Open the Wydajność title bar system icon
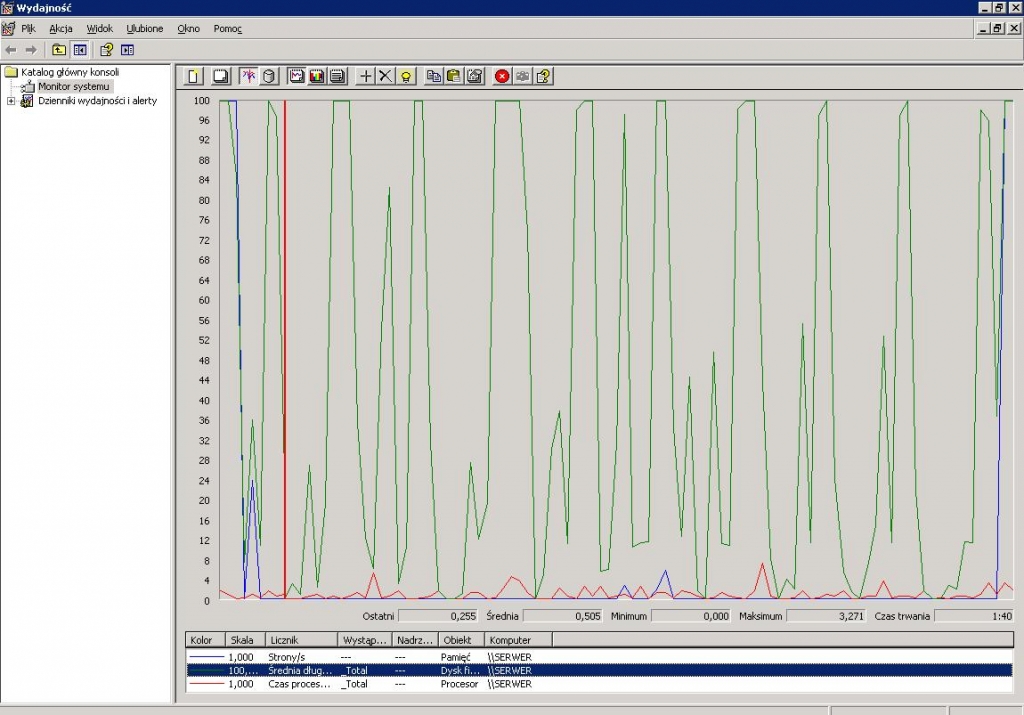Viewport: 1024px width, 715px height. tap(7, 8)
